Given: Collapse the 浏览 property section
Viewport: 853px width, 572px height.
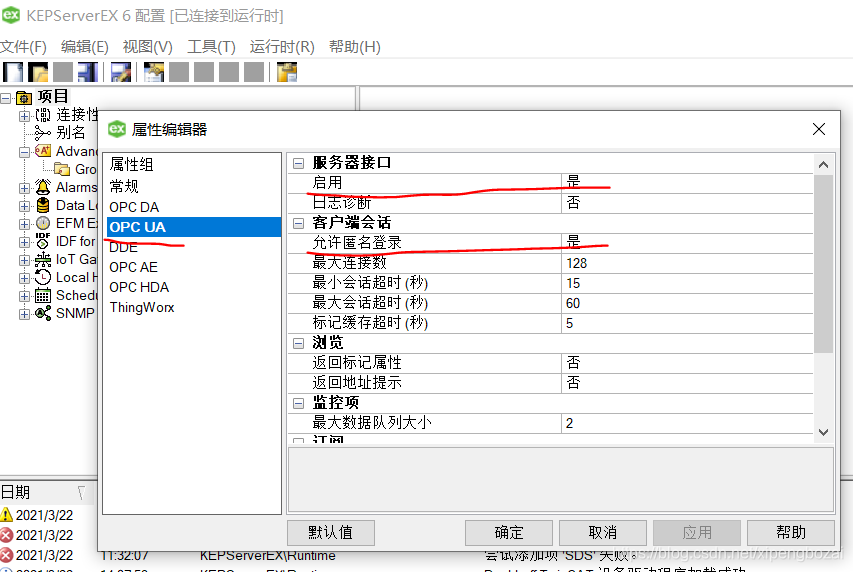Looking at the screenshot, I should [298, 343].
